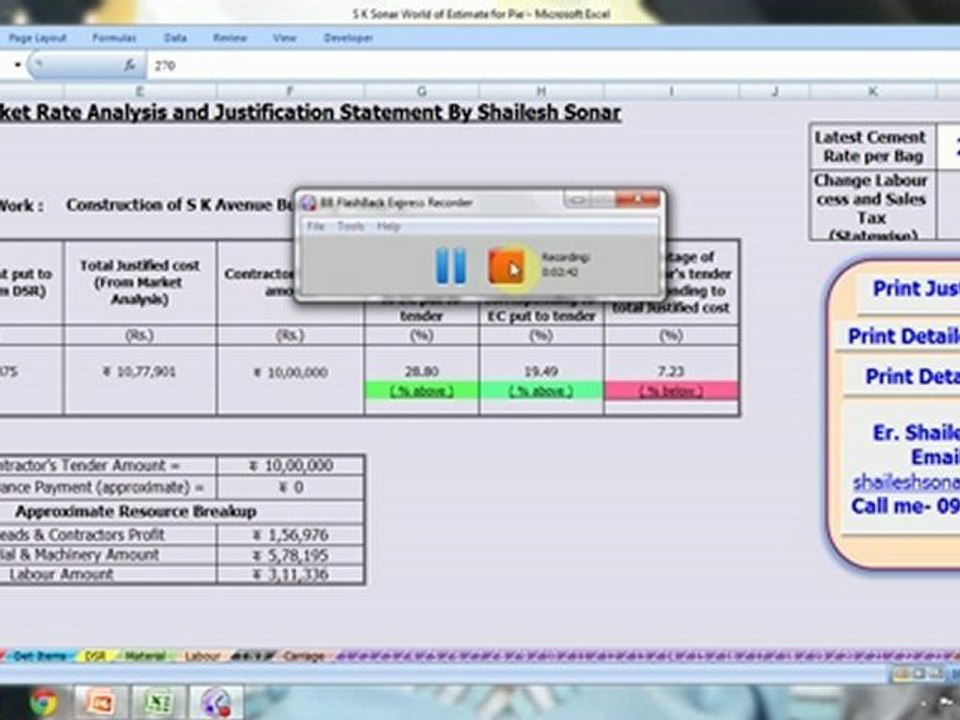Click the fx insert function icon
Image resolution: width=960 pixels, height=720 pixels.
129,65
